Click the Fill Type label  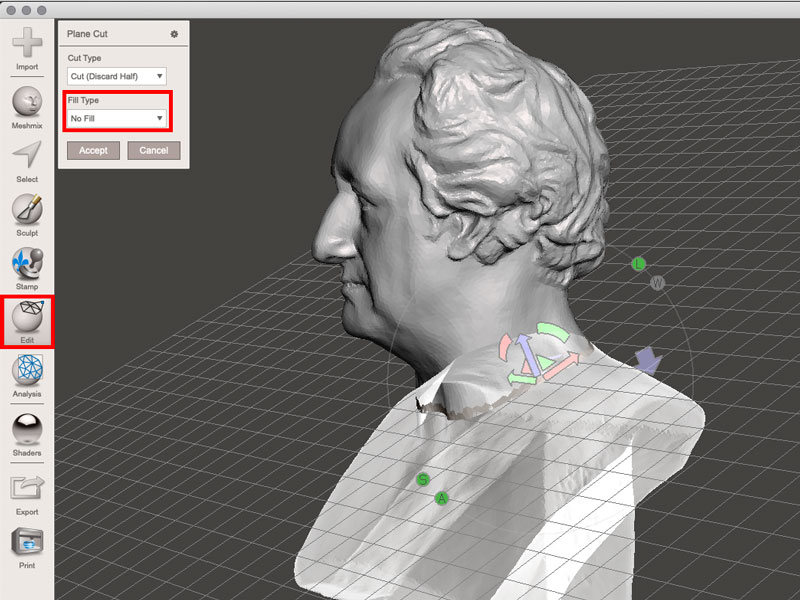point(83,100)
